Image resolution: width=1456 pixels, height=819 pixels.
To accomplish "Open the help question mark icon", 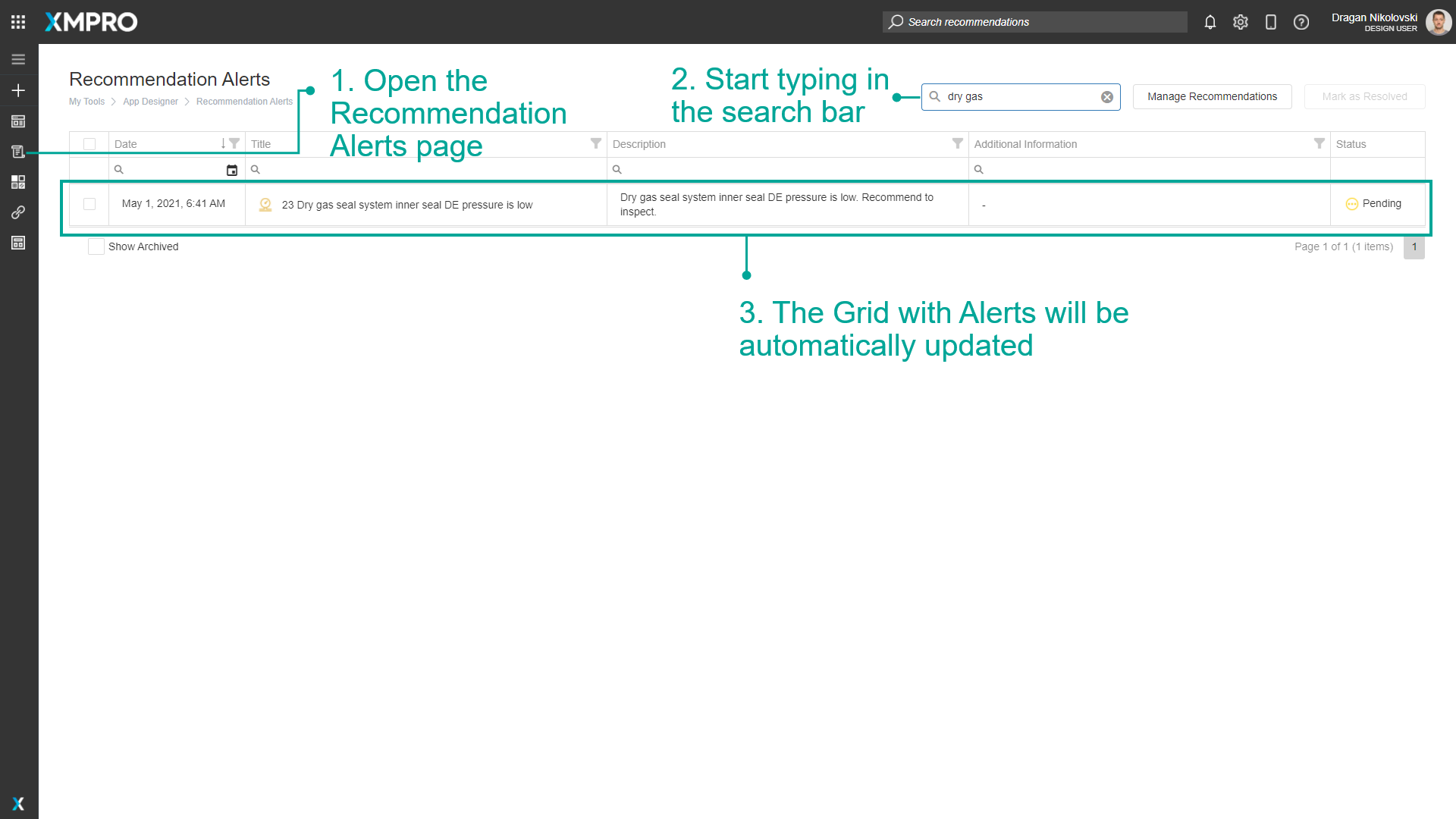I will (x=1301, y=22).
